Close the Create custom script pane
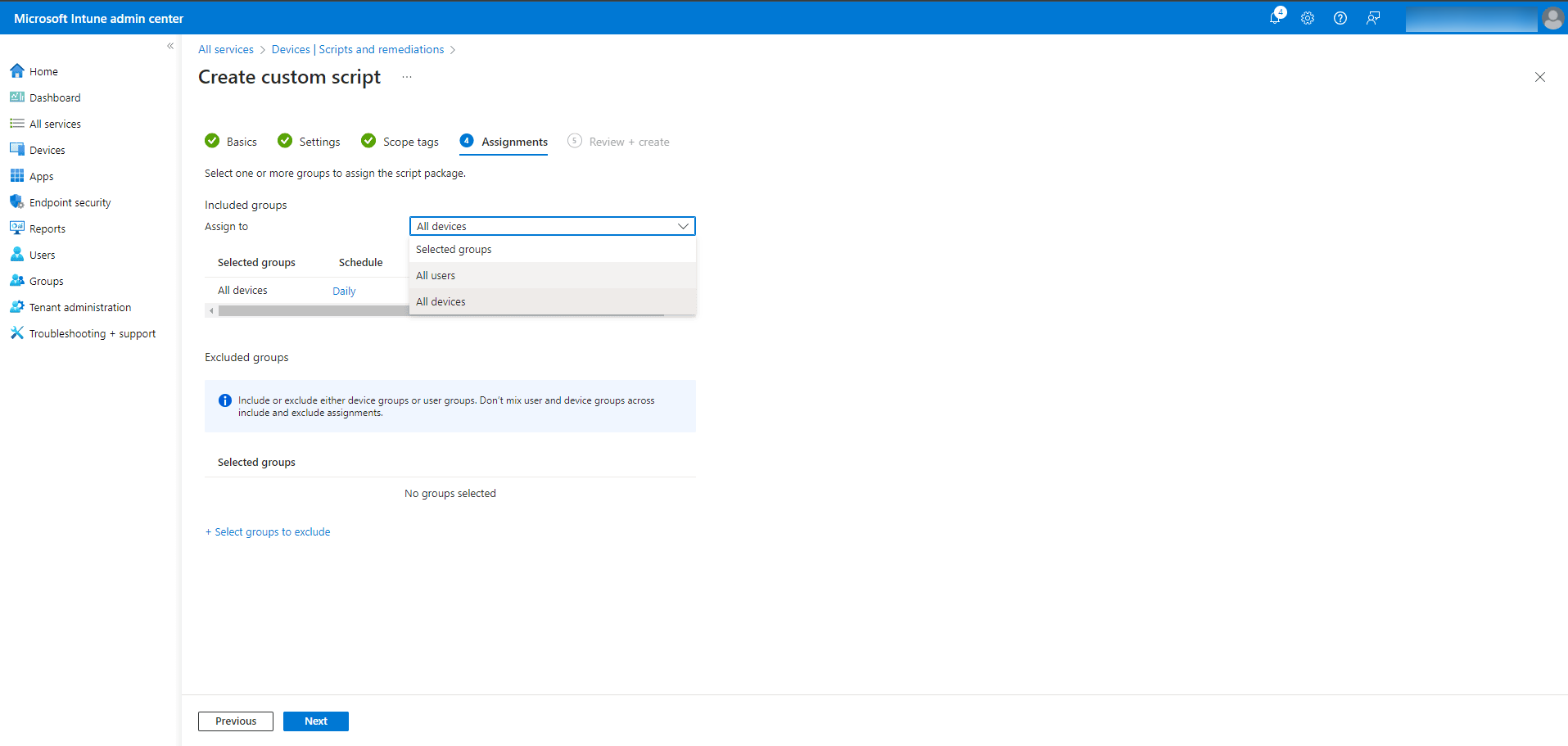 [1540, 77]
